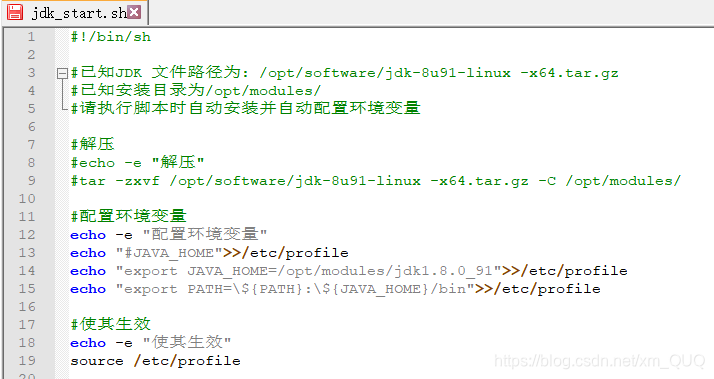Click the '#解压' comment on line 7
Viewport: 714px width, 379px height.
point(92,144)
